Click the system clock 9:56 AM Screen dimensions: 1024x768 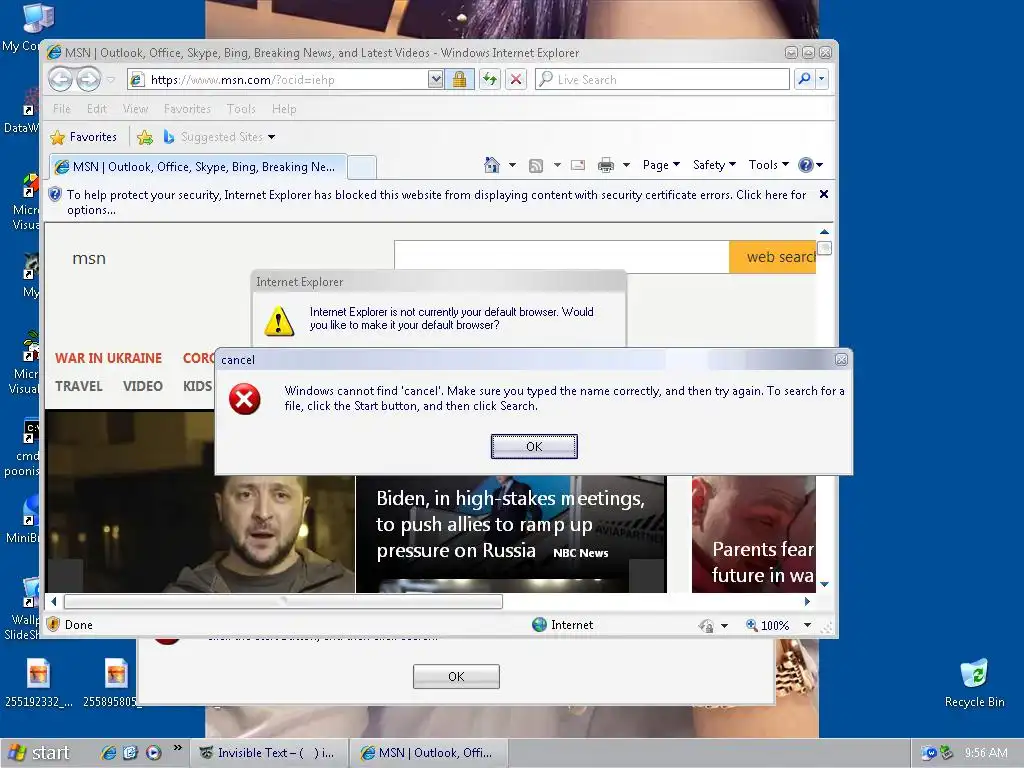pos(985,753)
